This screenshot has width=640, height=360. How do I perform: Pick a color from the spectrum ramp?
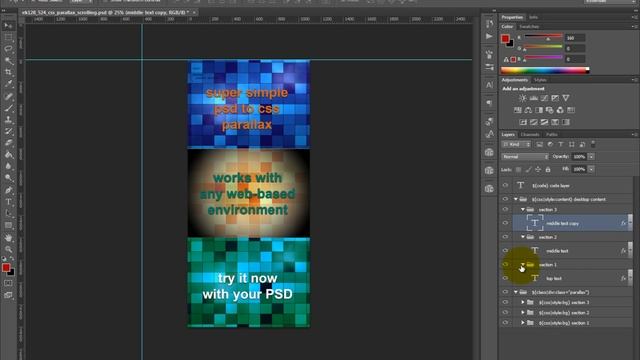point(545,71)
